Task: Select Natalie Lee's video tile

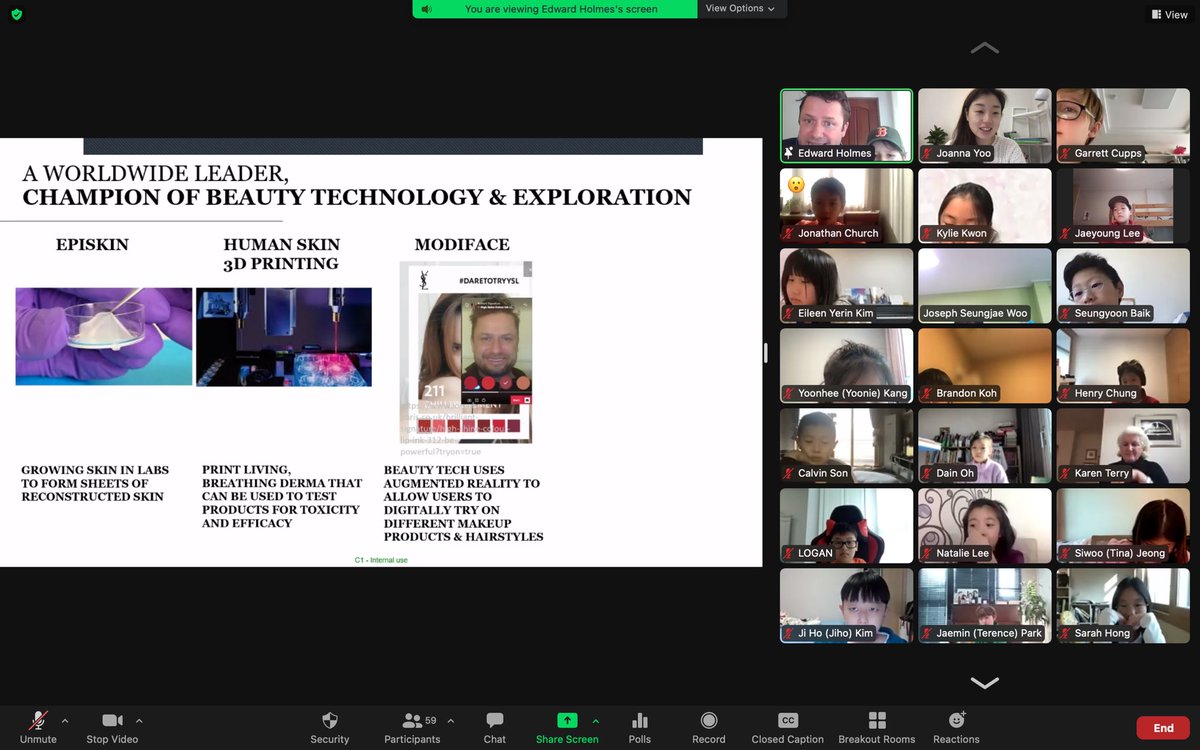Action: click(x=985, y=526)
